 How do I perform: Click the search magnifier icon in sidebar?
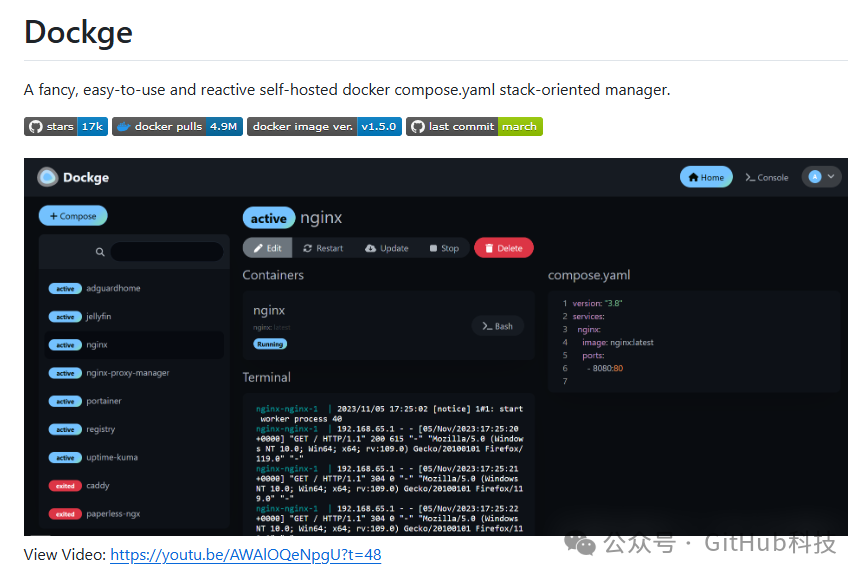pyautogui.click(x=100, y=252)
